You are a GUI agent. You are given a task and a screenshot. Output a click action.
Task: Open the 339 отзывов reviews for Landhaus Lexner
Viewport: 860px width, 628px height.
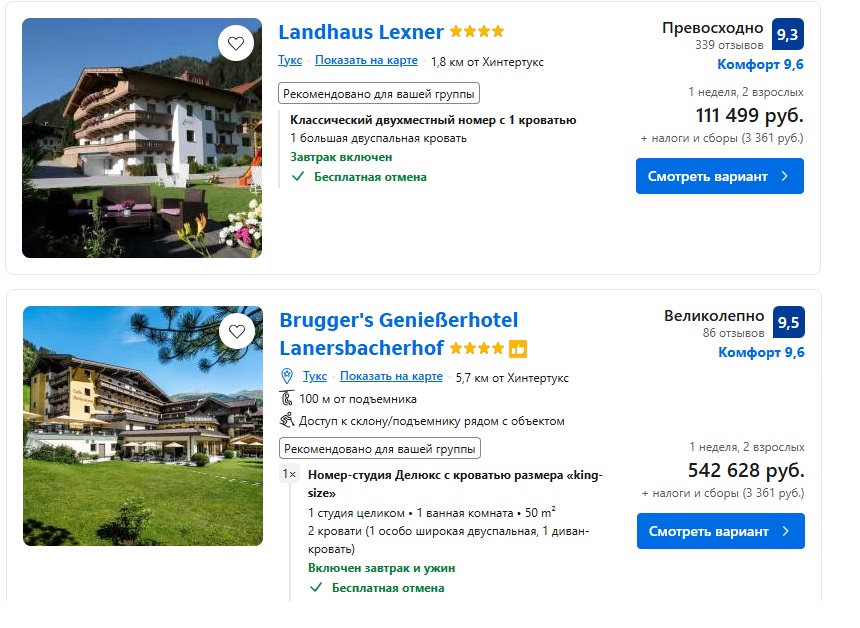729,45
